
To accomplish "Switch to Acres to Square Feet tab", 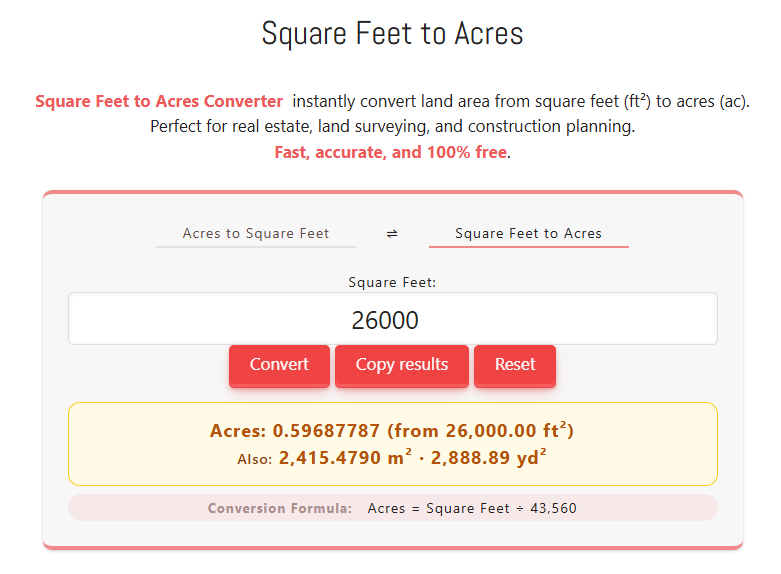I will (256, 233).
